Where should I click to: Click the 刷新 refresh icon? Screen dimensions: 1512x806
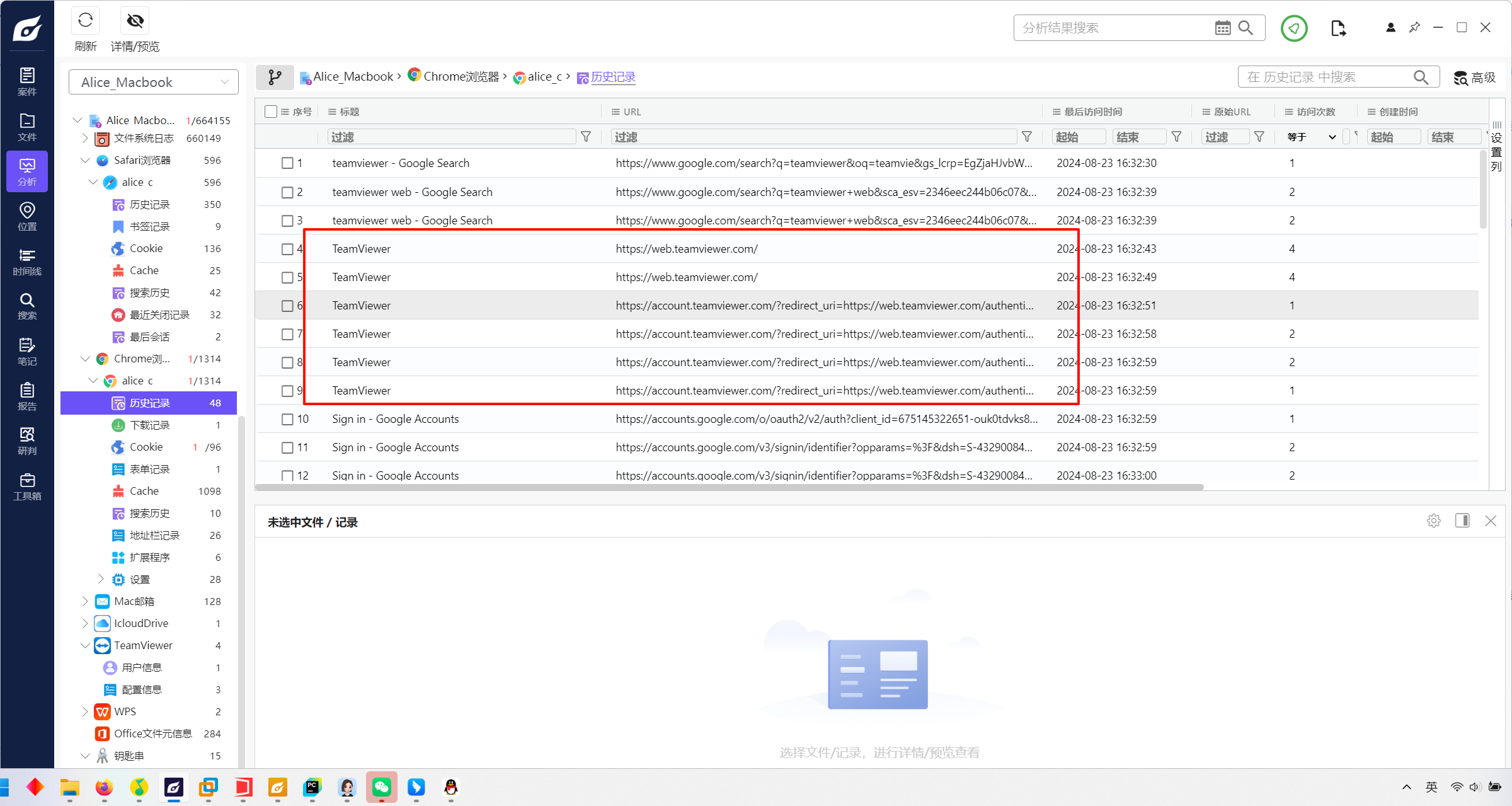tap(86, 21)
